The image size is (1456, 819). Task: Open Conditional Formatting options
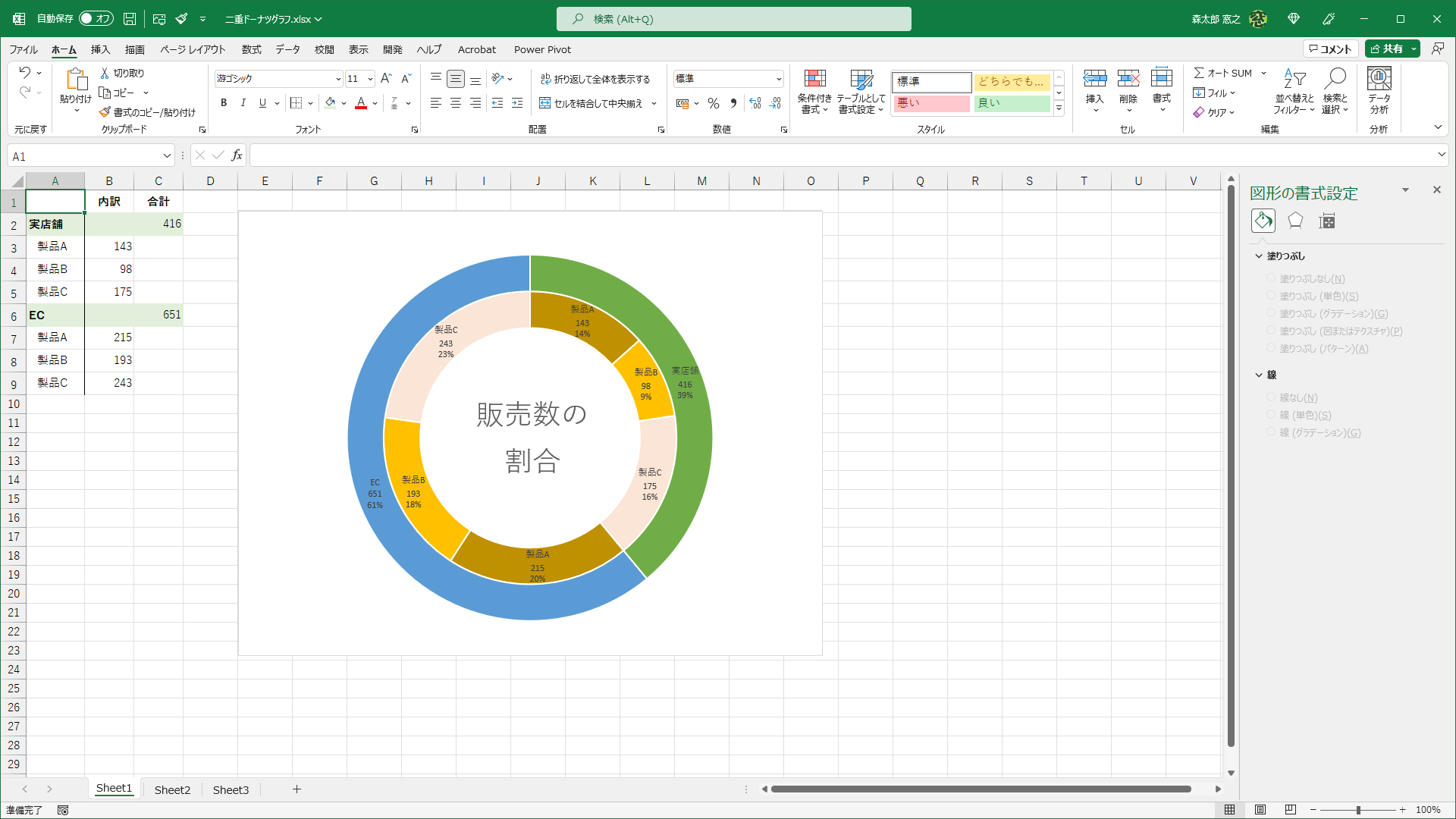pyautogui.click(x=814, y=92)
